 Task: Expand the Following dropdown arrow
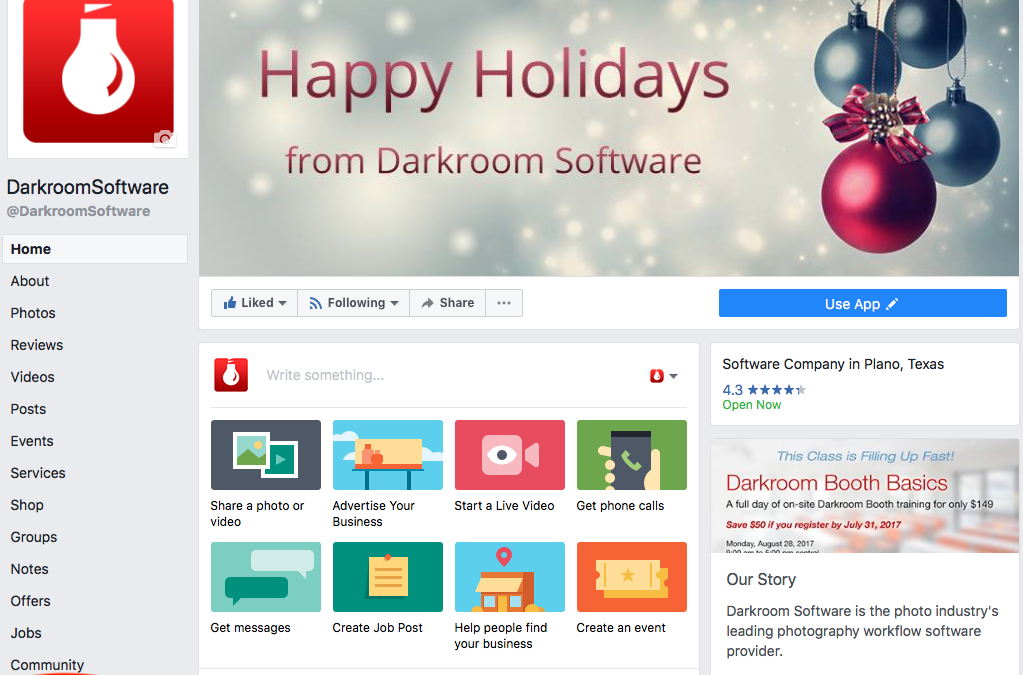(x=394, y=303)
